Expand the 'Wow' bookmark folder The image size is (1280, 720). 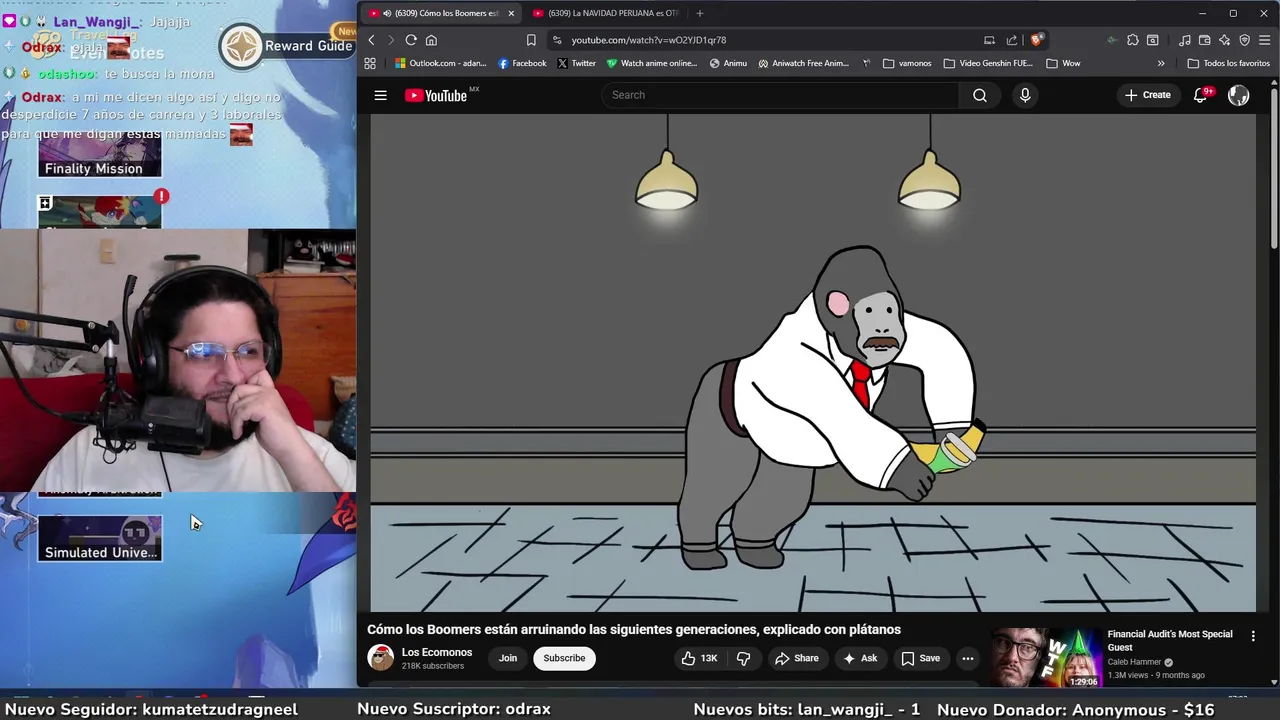[1063, 63]
